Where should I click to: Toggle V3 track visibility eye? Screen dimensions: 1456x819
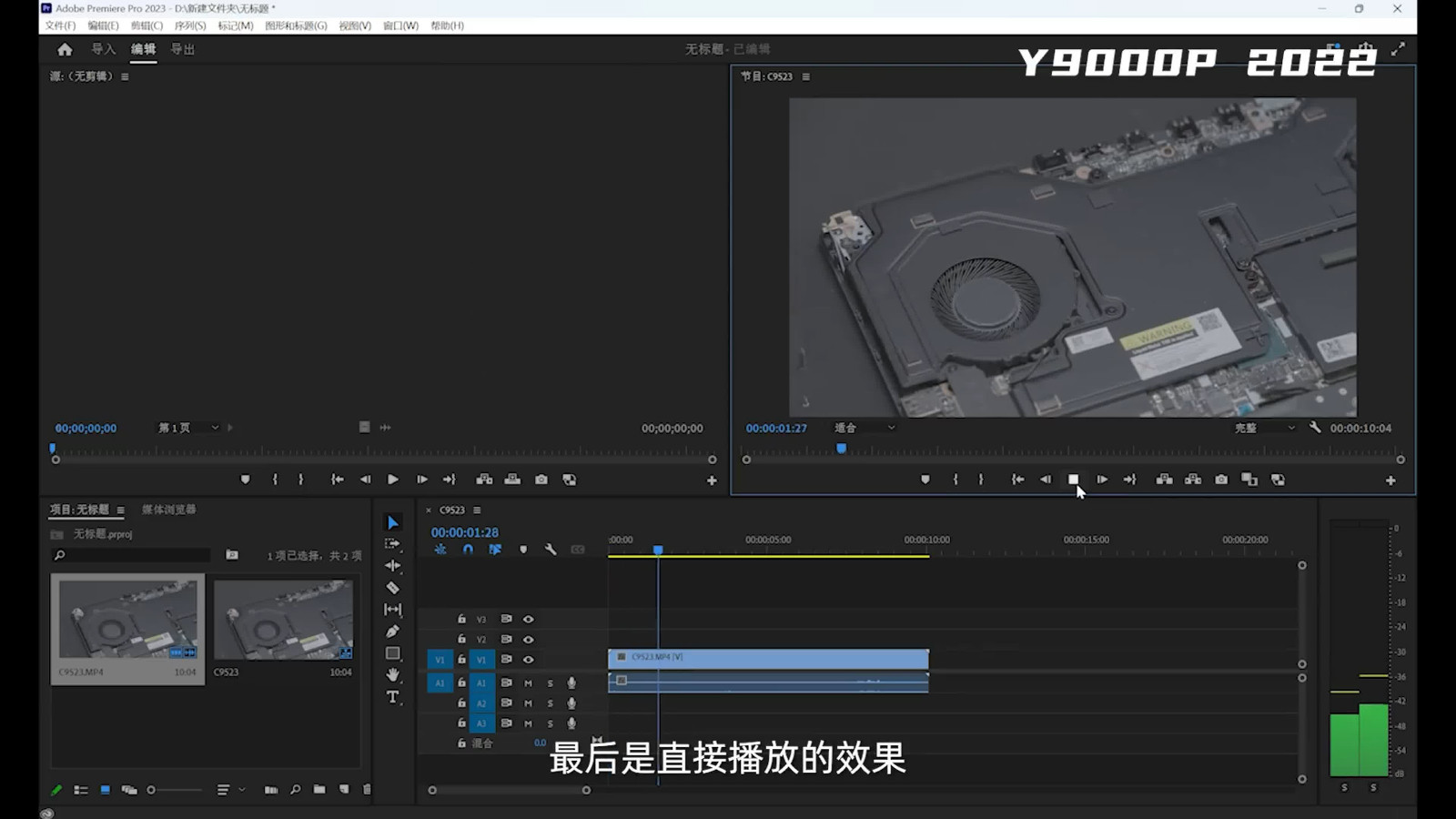click(529, 619)
